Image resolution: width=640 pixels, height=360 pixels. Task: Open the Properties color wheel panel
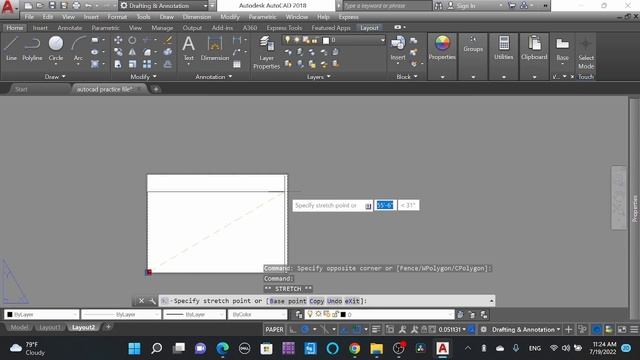(x=442, y=48)
